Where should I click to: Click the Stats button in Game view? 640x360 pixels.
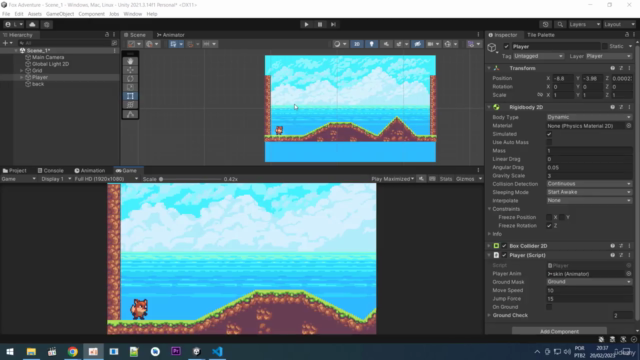(x=446, y=179)
